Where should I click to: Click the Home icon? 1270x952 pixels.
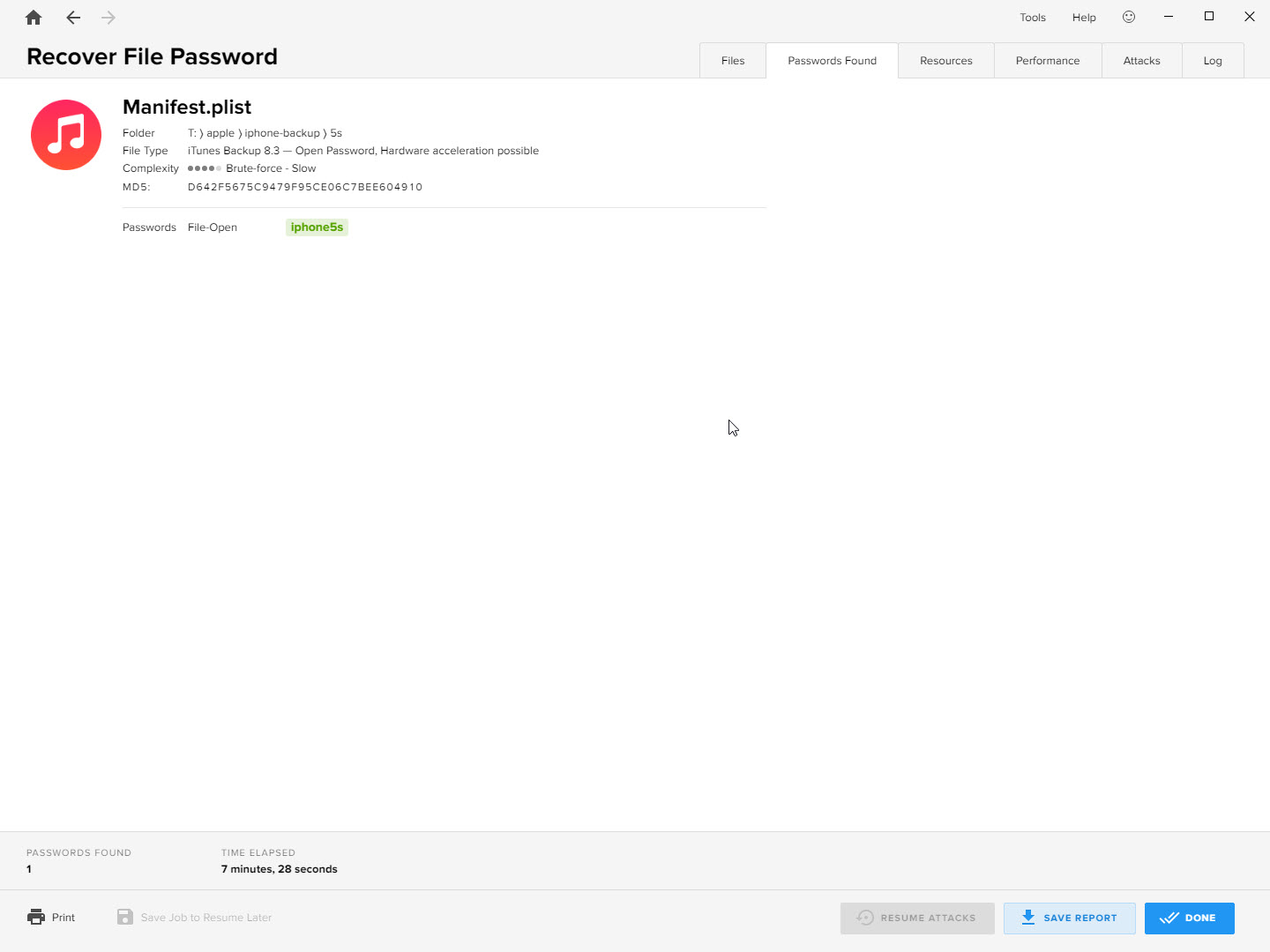pos(34,18)
